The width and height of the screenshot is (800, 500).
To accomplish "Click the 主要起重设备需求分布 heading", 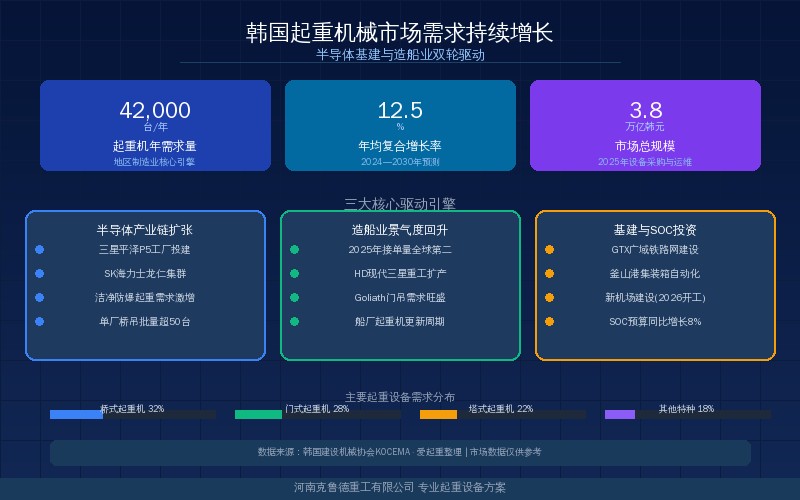I will coord(400,397).
